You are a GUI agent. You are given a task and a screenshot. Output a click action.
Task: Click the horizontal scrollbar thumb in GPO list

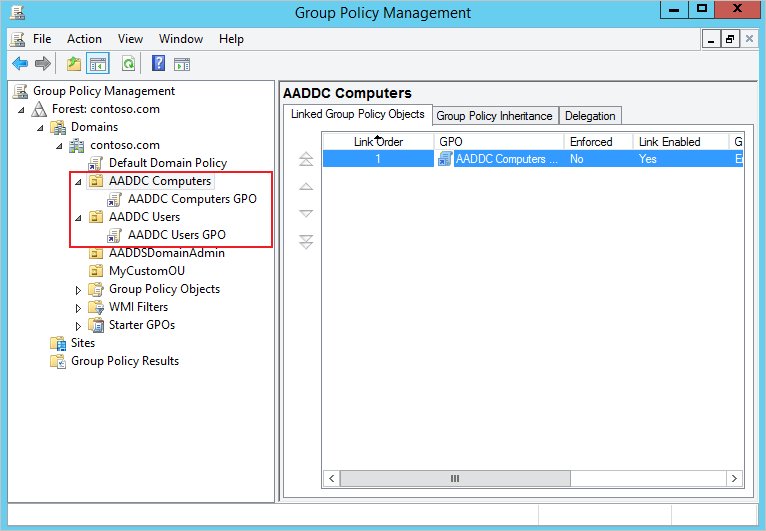(455, 478)
